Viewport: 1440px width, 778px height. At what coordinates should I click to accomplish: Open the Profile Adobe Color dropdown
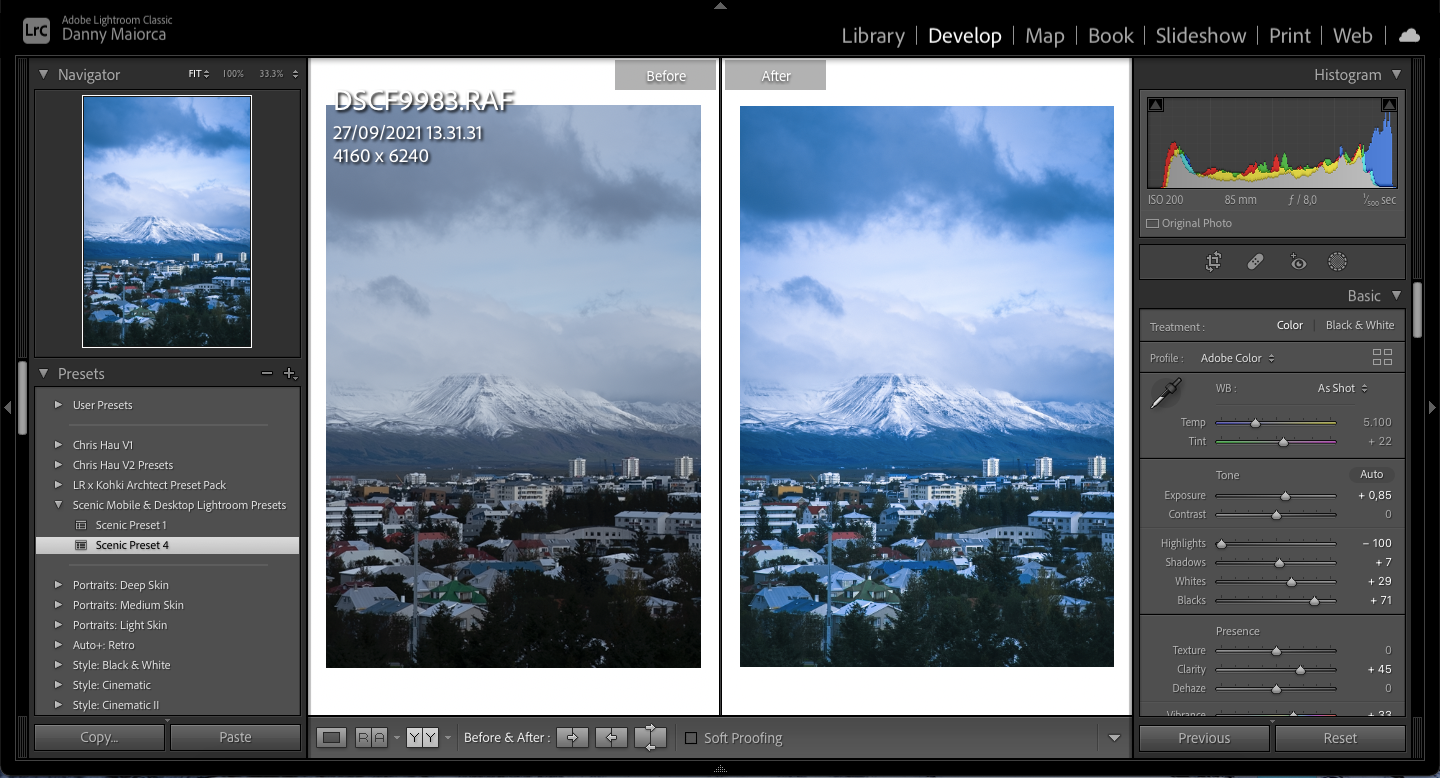pos(1238,358)
